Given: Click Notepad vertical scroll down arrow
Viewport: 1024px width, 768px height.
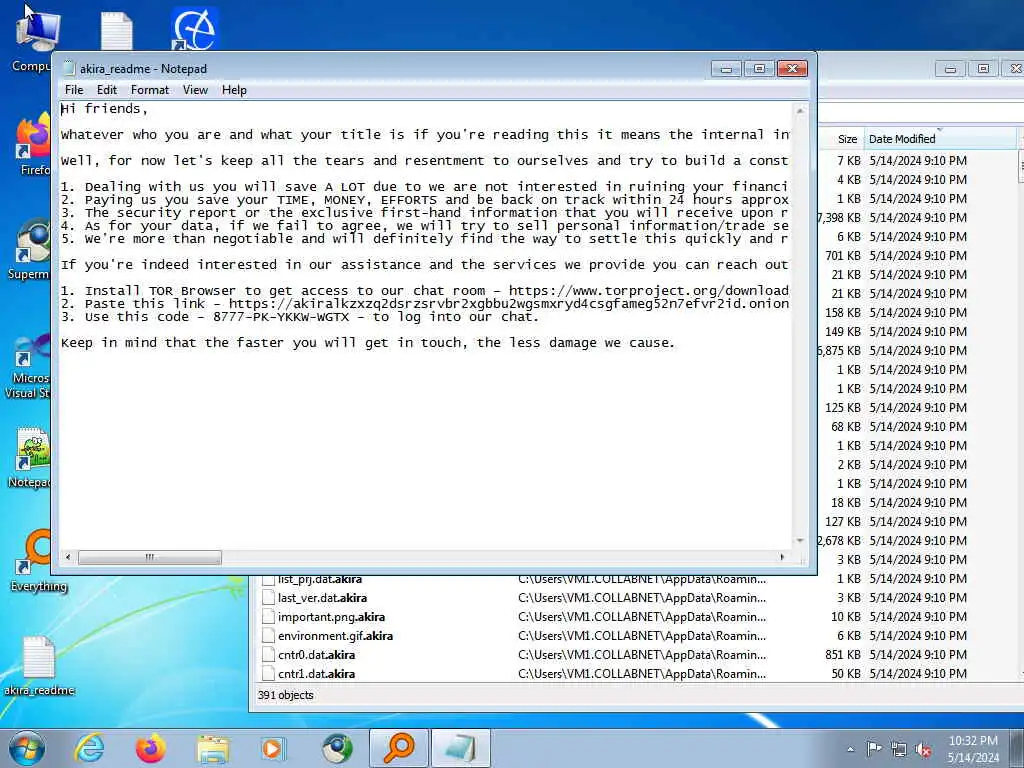Looking at the screenshot, I should pyautogui.click(x=800, y=541).
